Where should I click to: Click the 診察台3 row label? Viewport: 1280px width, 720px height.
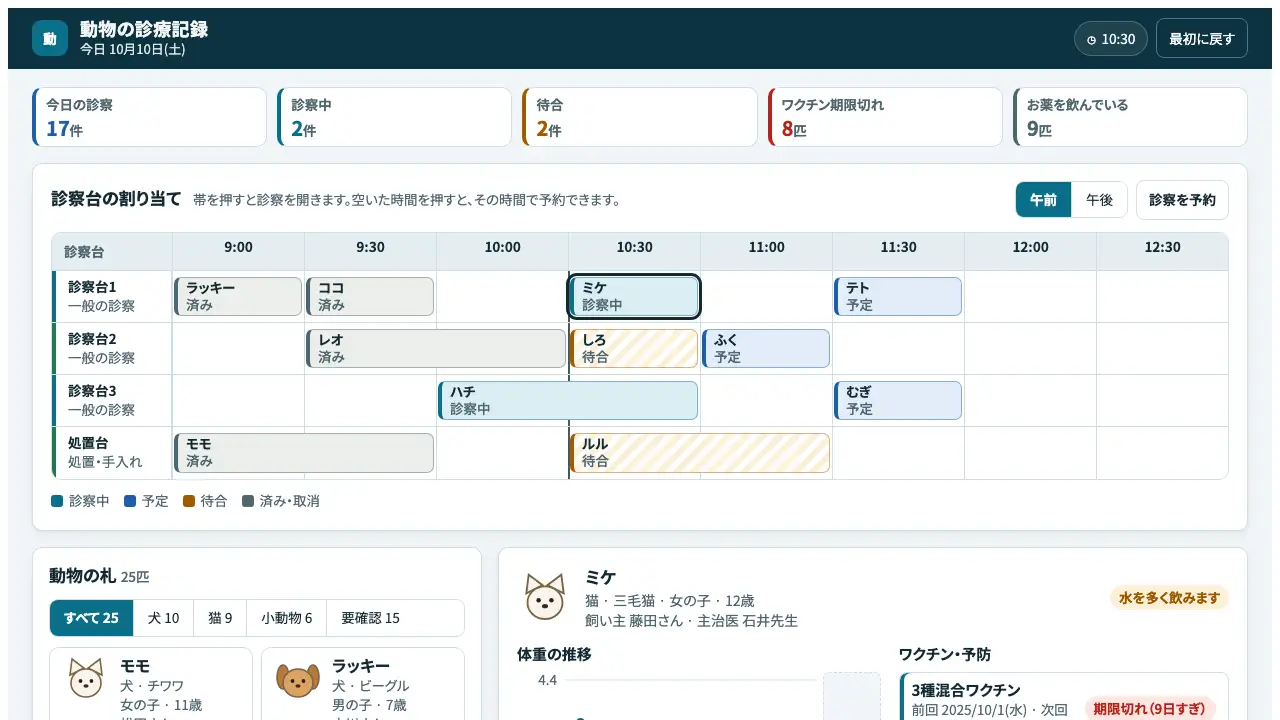click(x=112, y=401)
